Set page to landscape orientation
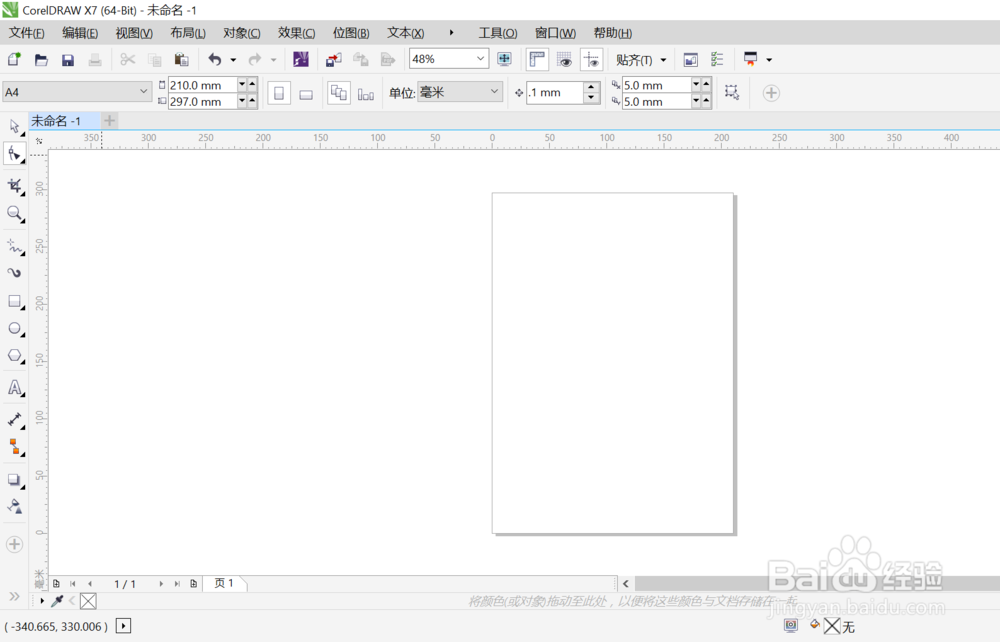Viewport: 1000px width, 642px height. tap(306, 94)
